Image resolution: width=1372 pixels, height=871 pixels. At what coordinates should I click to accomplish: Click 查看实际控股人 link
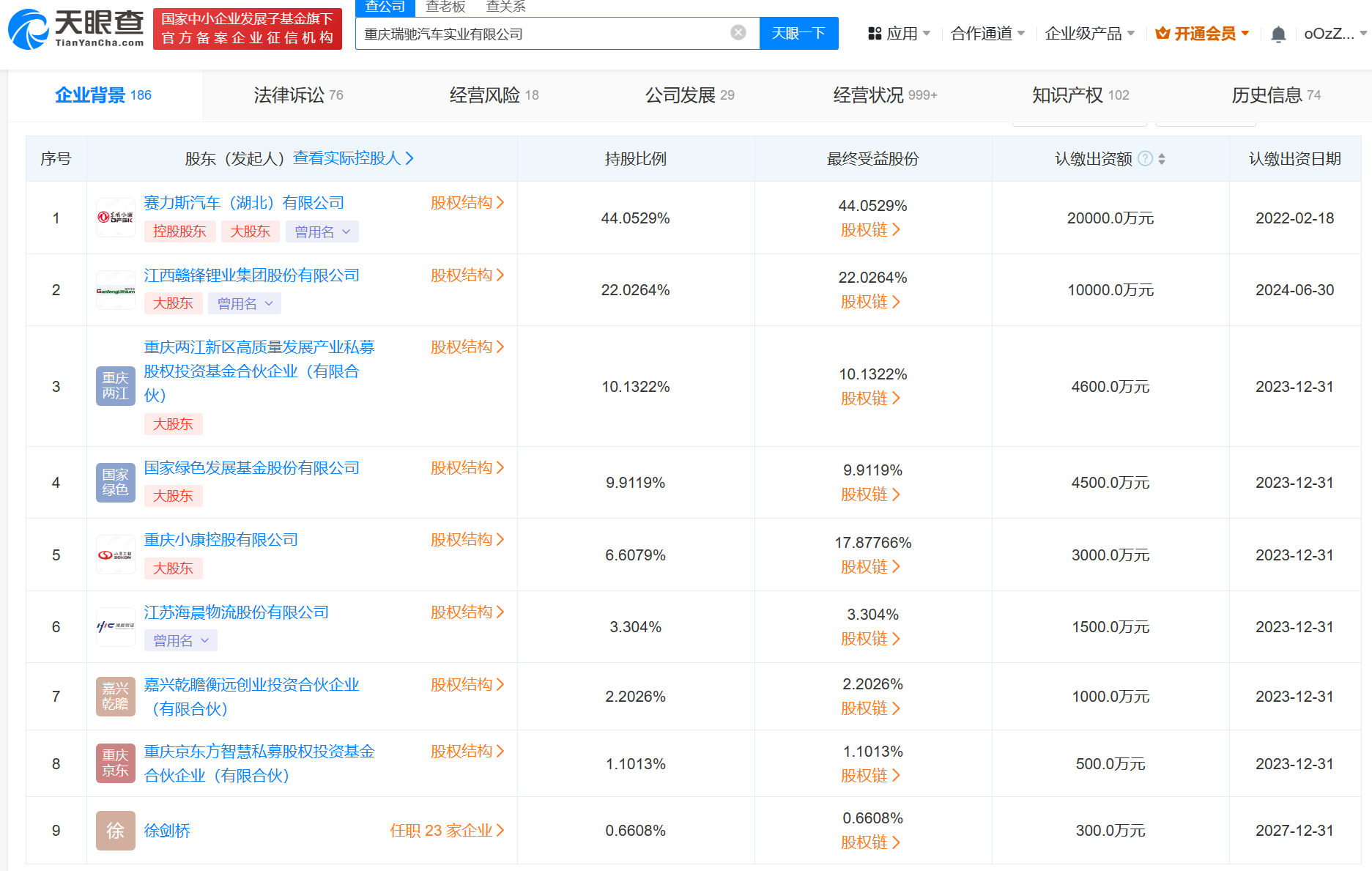[354, 158]
